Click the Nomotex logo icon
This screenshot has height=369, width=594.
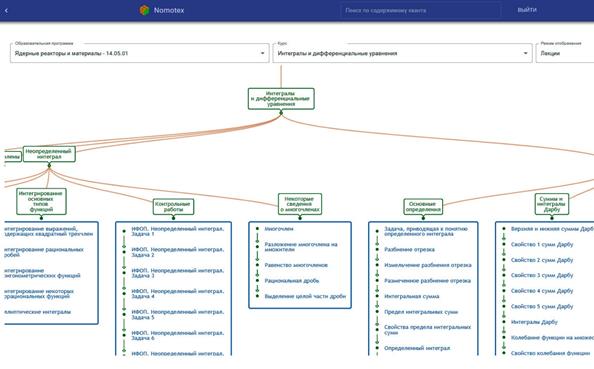point(144,10)
